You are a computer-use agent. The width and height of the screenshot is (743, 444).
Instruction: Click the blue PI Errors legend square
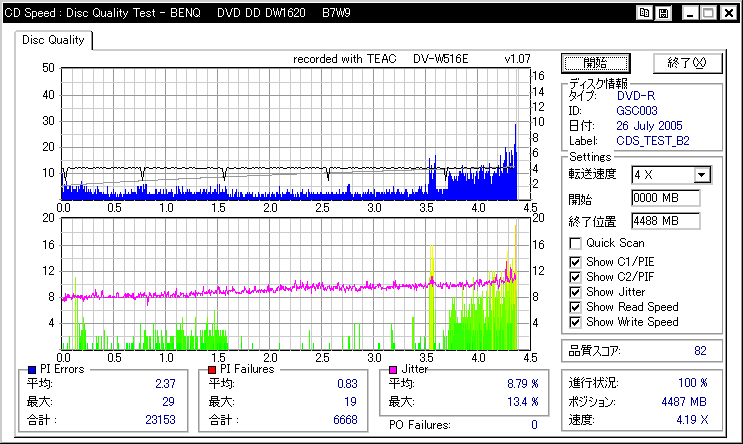tap(32, 370)
